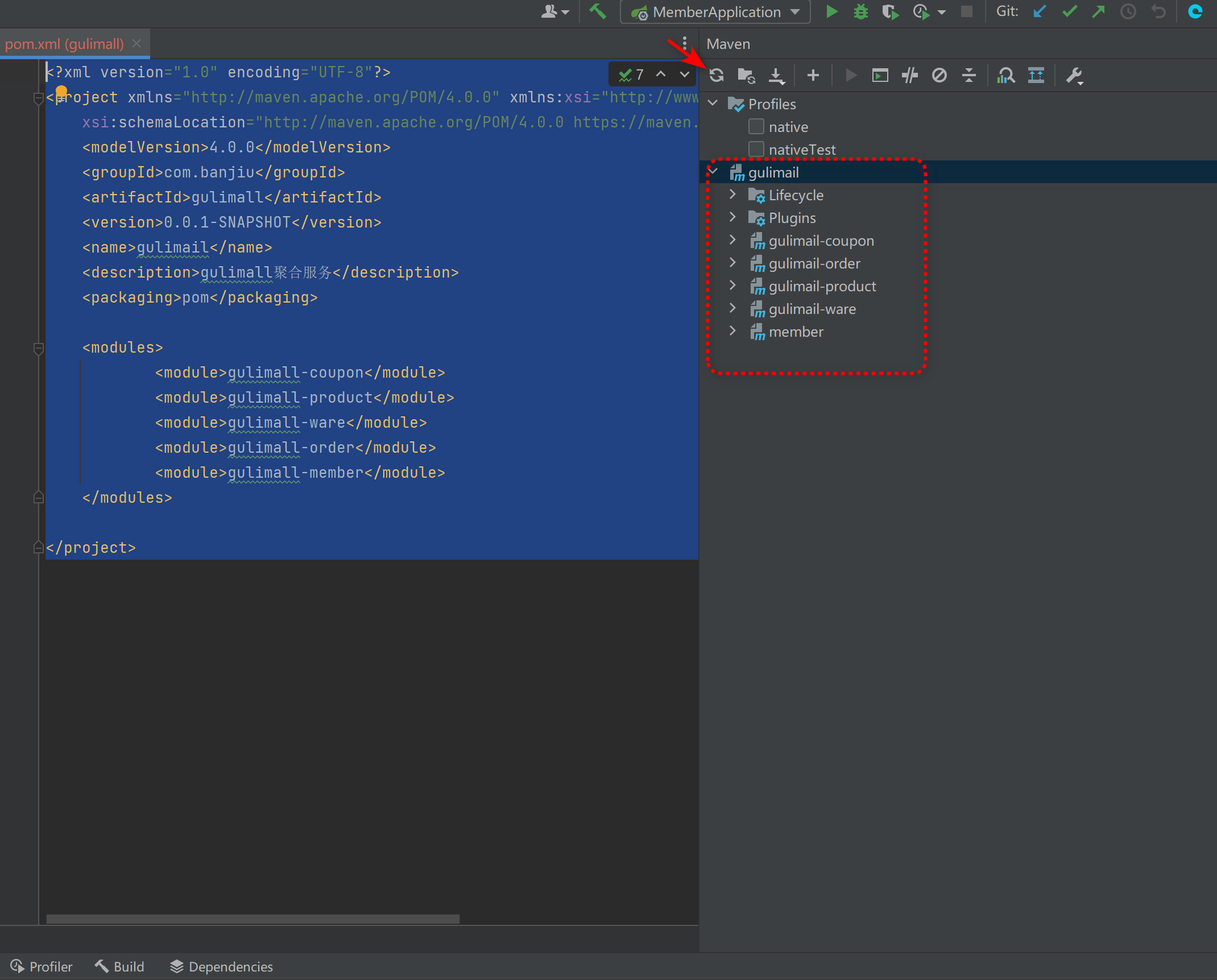Click the Debug bug icon
1217x980 pixels.
tap(861, 11)
